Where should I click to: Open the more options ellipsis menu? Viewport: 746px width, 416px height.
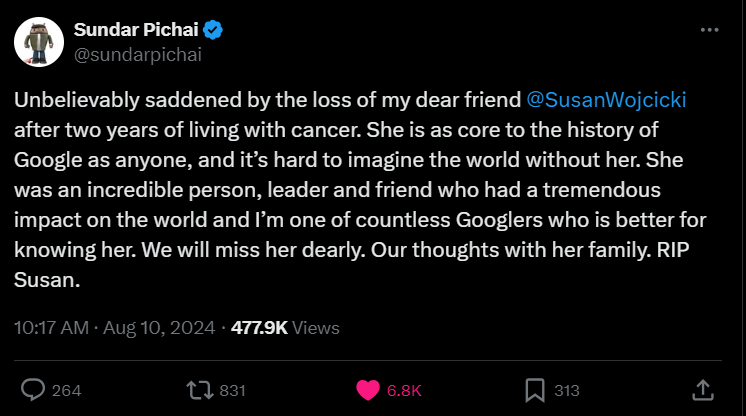tap(709, 30)
